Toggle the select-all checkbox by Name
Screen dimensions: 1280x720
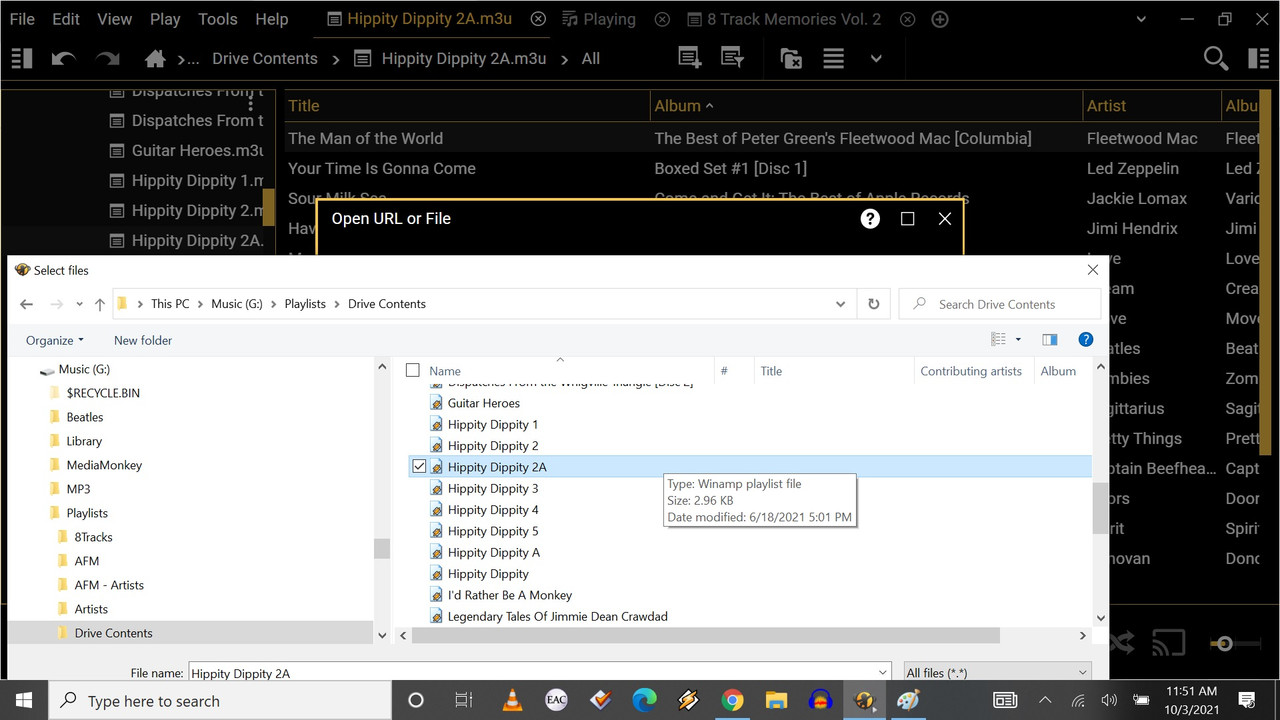coord(412,371)
